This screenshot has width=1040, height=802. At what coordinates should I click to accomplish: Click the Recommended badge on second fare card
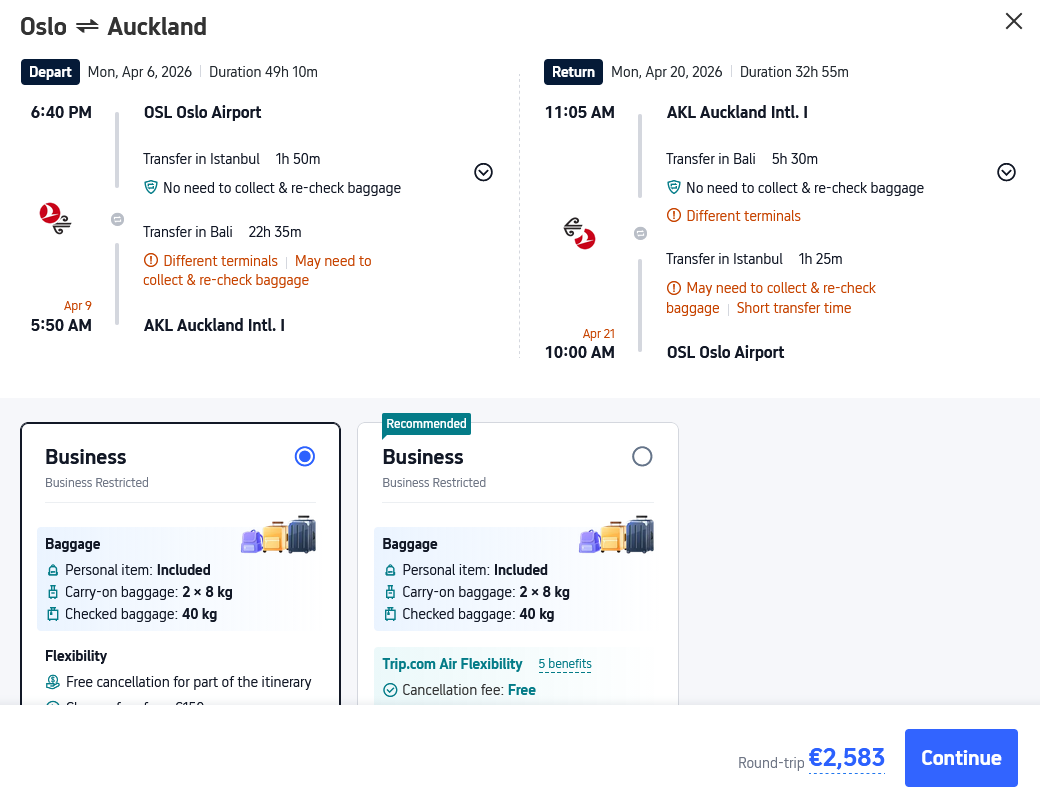tap(426, 424)
